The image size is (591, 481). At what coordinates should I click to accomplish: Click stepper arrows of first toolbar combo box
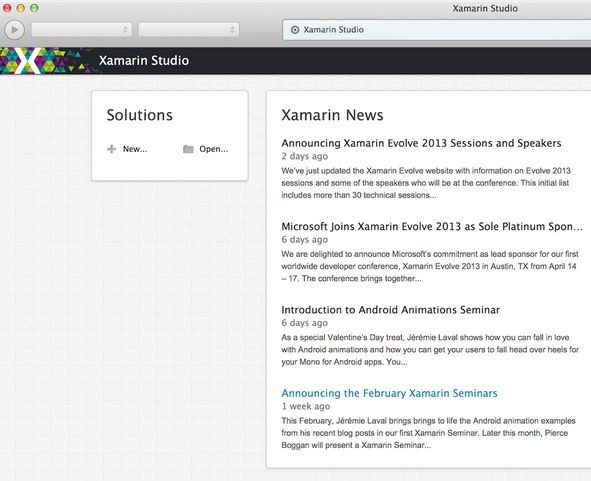pos(125,30)
